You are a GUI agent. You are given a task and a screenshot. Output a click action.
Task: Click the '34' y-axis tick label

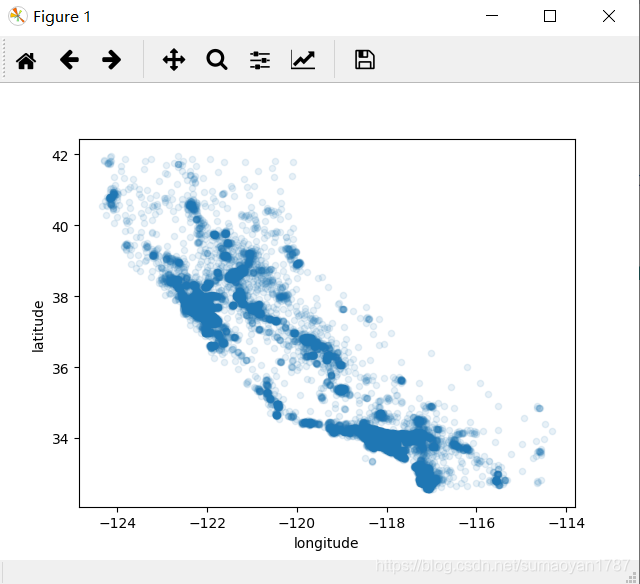pyautogui.click(x=60, y=440)
